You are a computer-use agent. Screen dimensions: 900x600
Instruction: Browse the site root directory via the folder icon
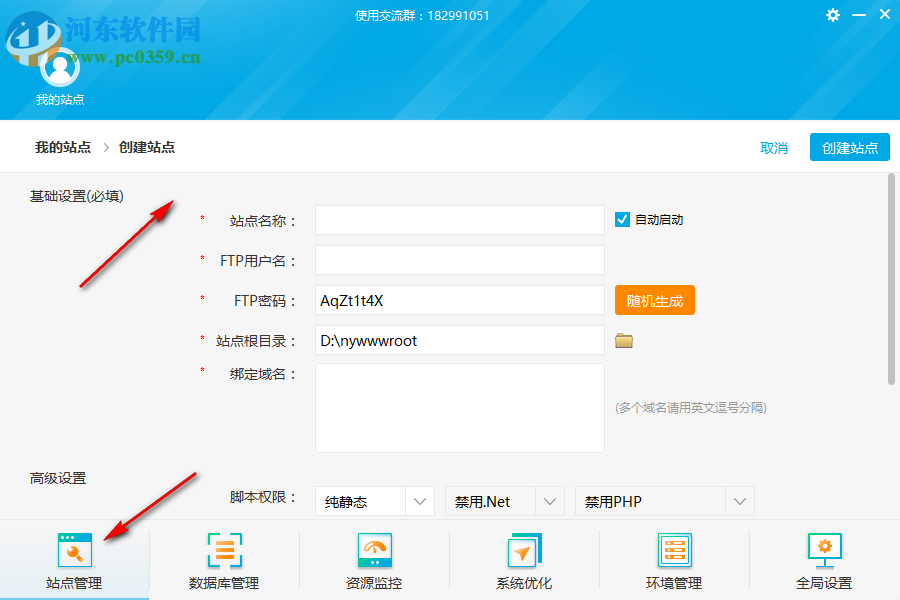pos(624,340)
